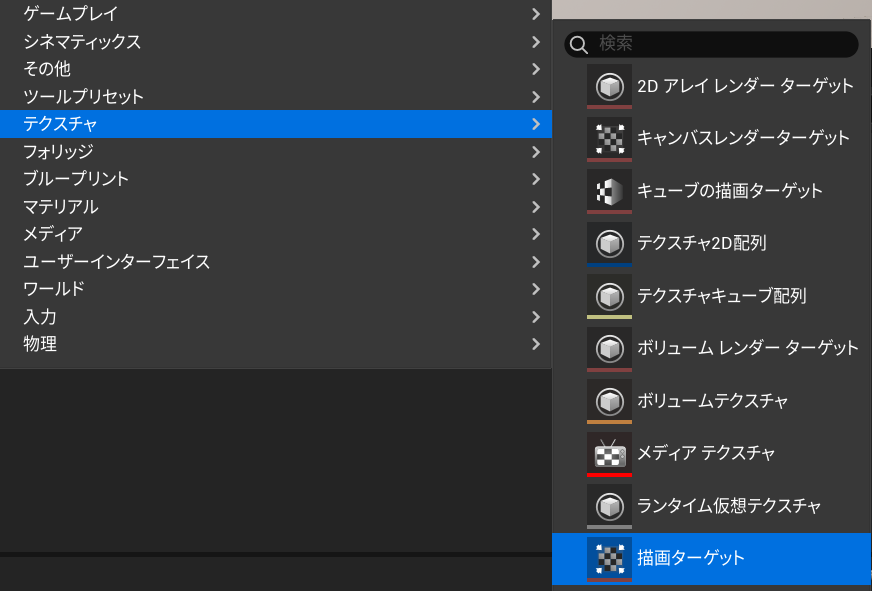
Task: Click the ランタイム仮想テクスチャ icon
Action: (609, 506)
